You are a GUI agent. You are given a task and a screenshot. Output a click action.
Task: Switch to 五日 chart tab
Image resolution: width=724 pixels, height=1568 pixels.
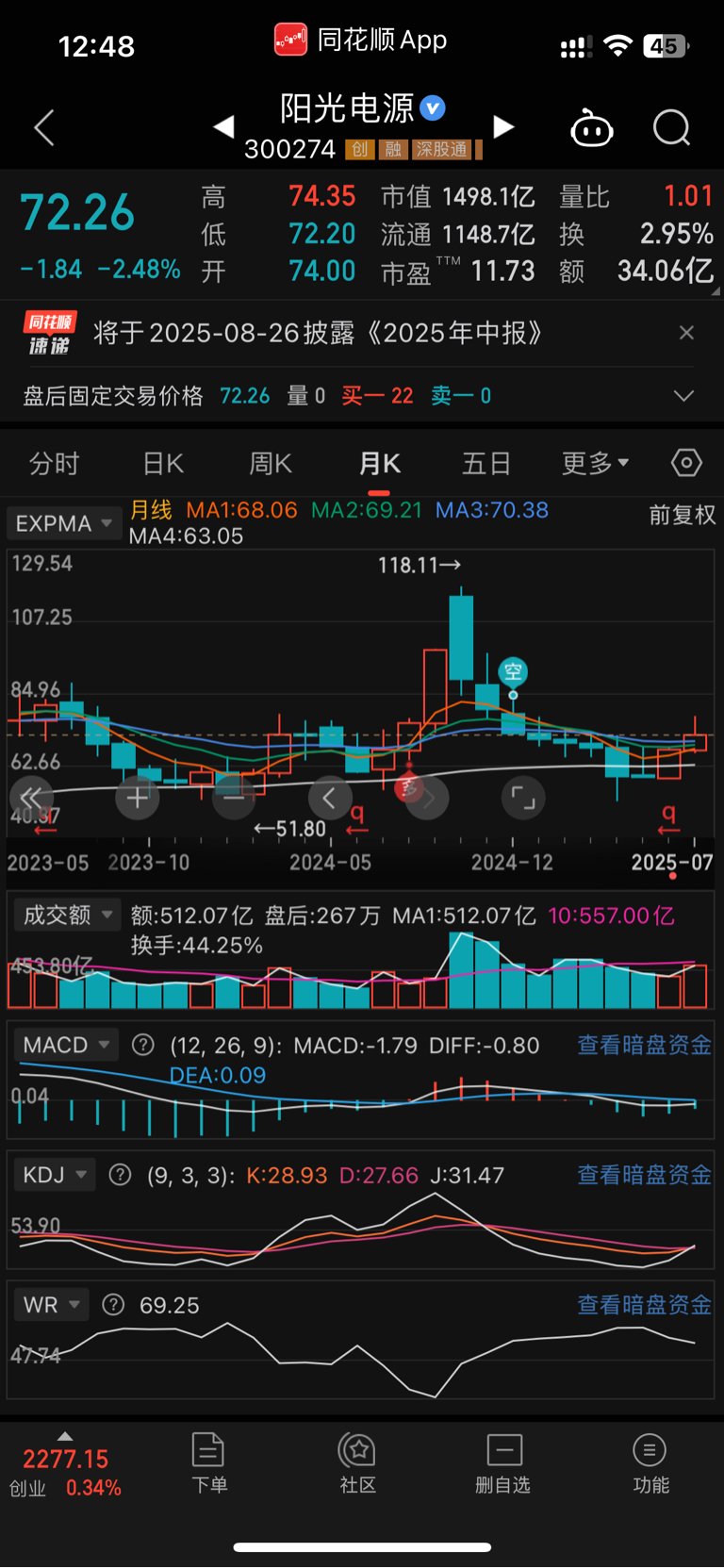click(486, 463)
